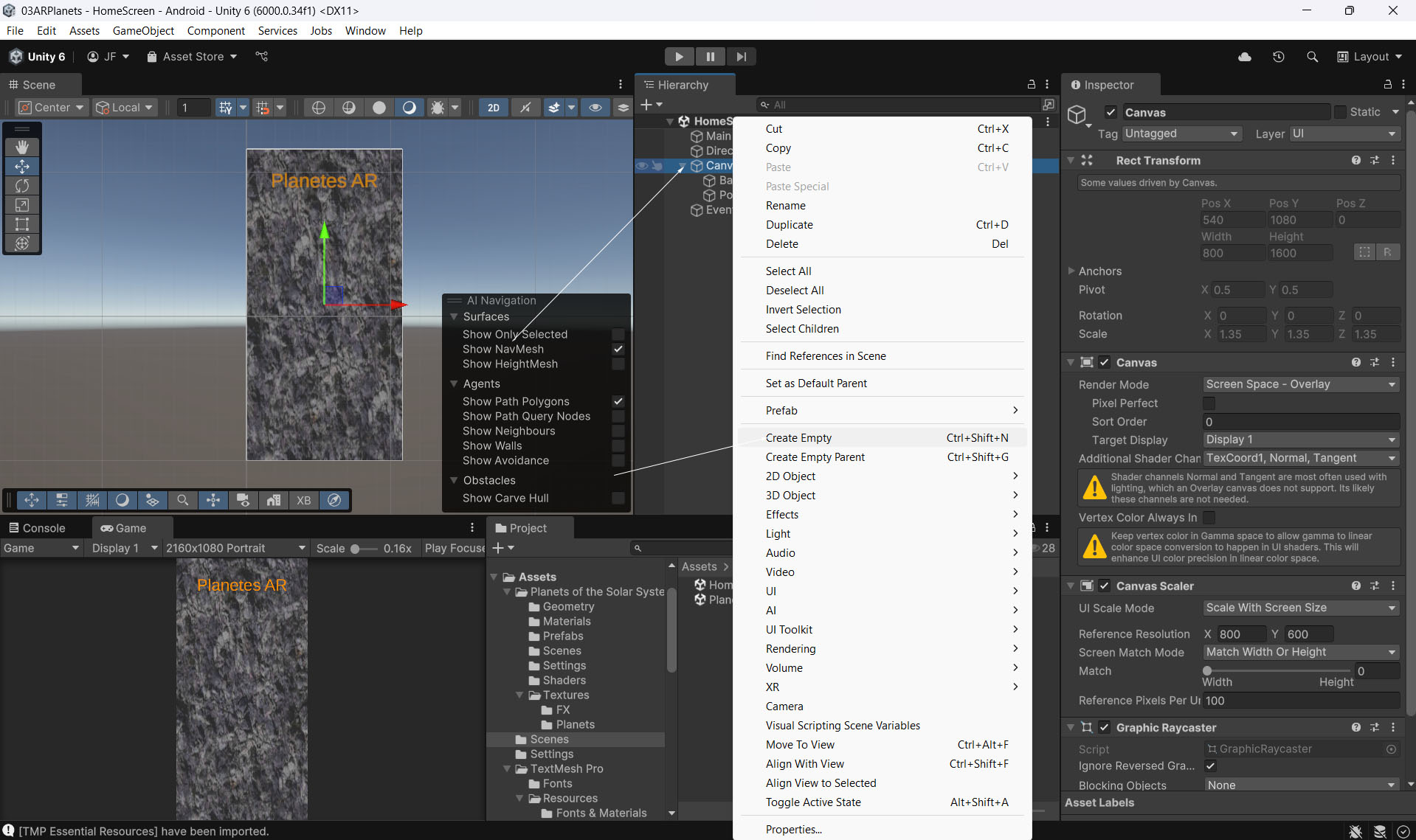Toggle Show NavMesh checkbox
The height and width of the screenshot is (840, 1416).
coord(618,350)
